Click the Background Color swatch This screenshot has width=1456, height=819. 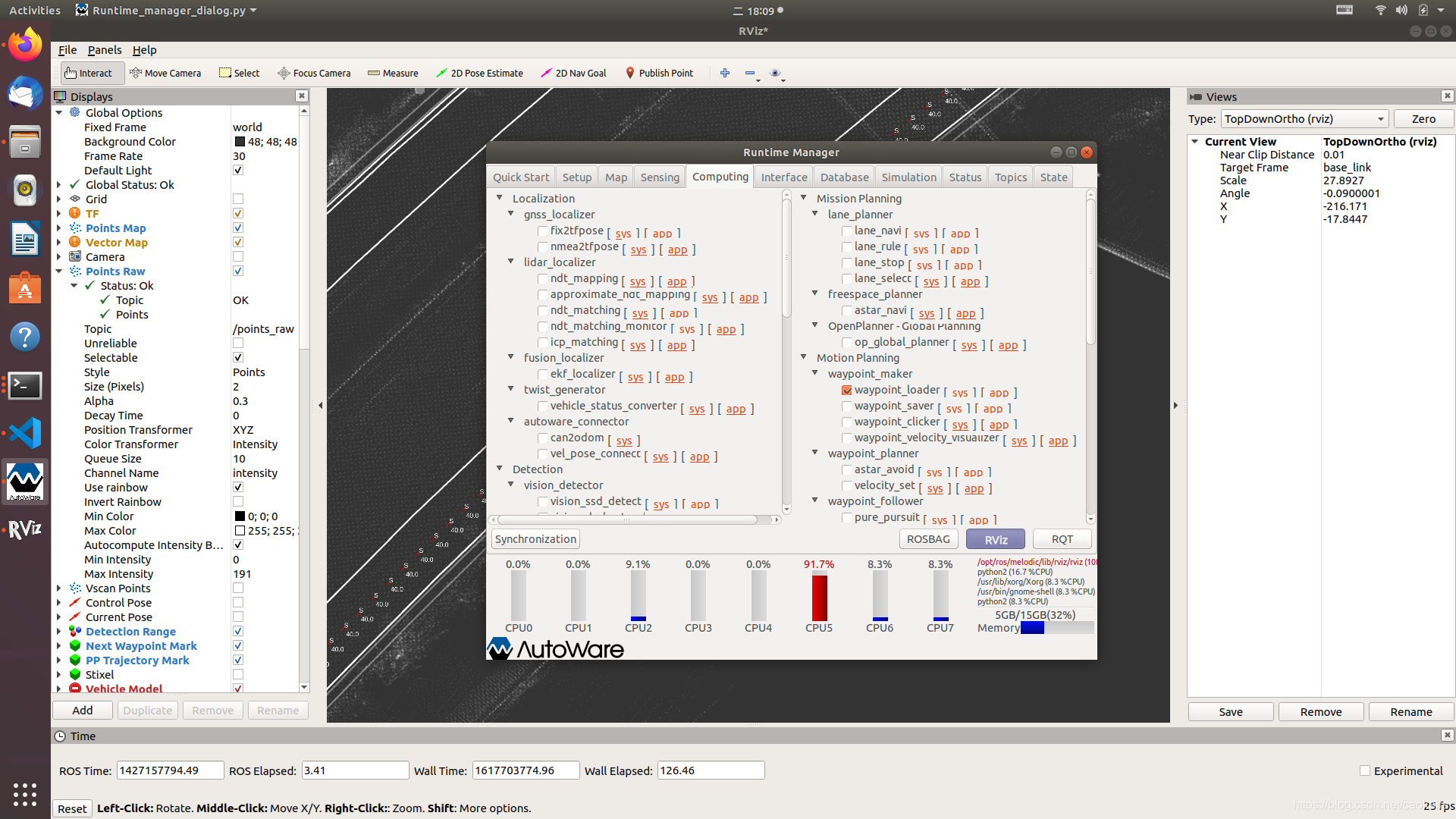[240, 142]
